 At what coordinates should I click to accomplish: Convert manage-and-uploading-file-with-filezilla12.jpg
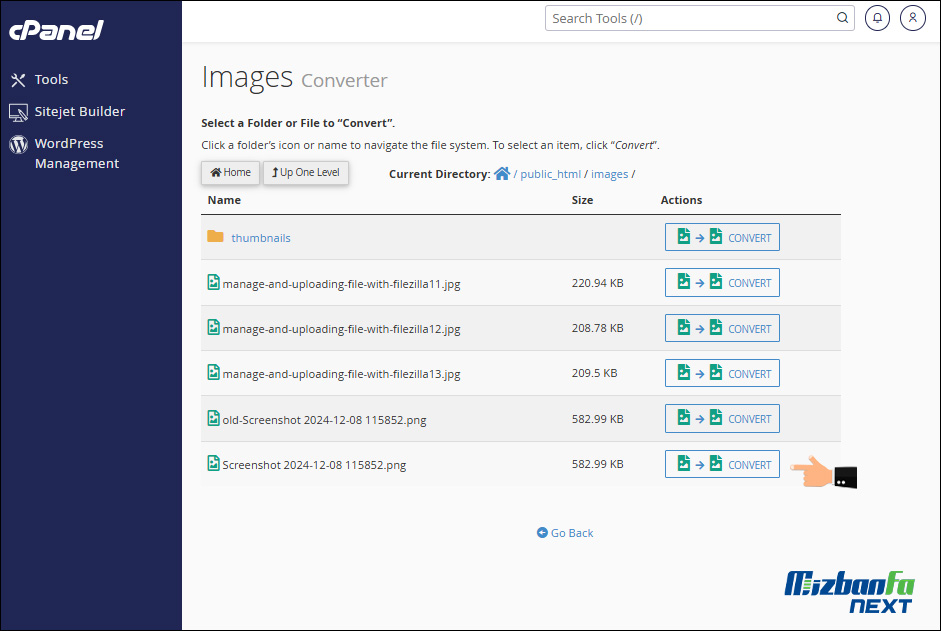coord(722,328)
